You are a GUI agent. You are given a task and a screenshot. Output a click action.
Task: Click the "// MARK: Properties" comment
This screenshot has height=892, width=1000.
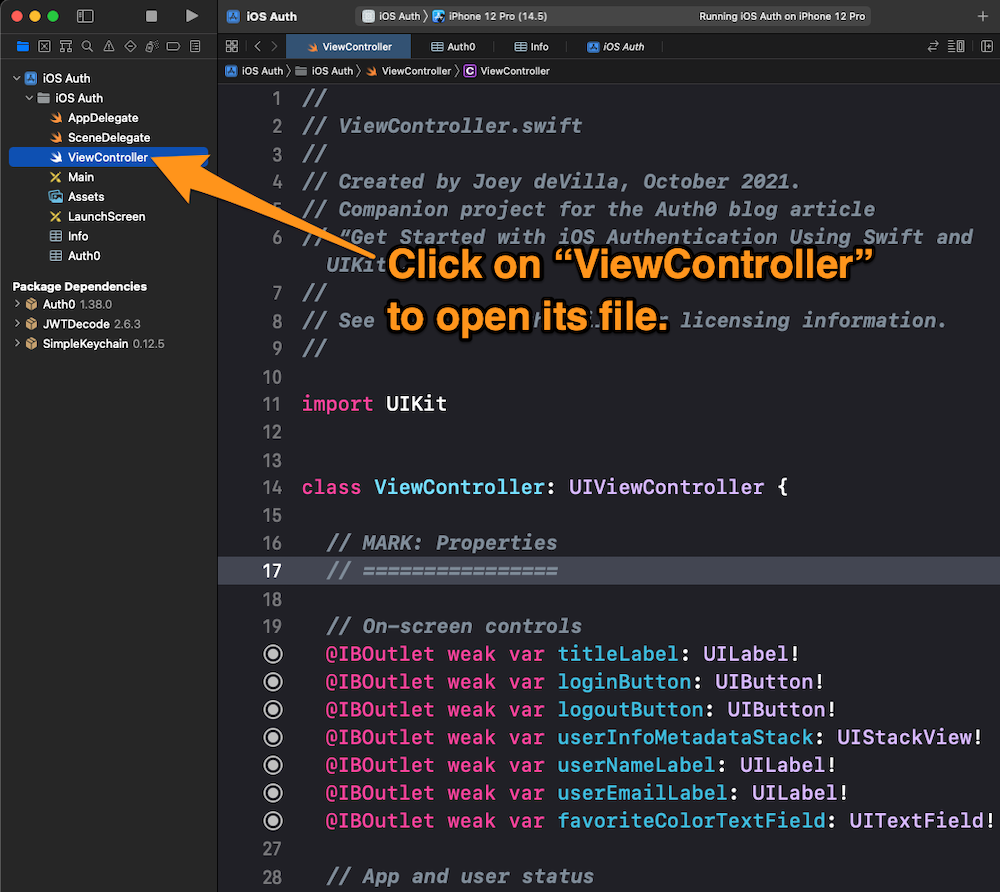pos(441,543)
